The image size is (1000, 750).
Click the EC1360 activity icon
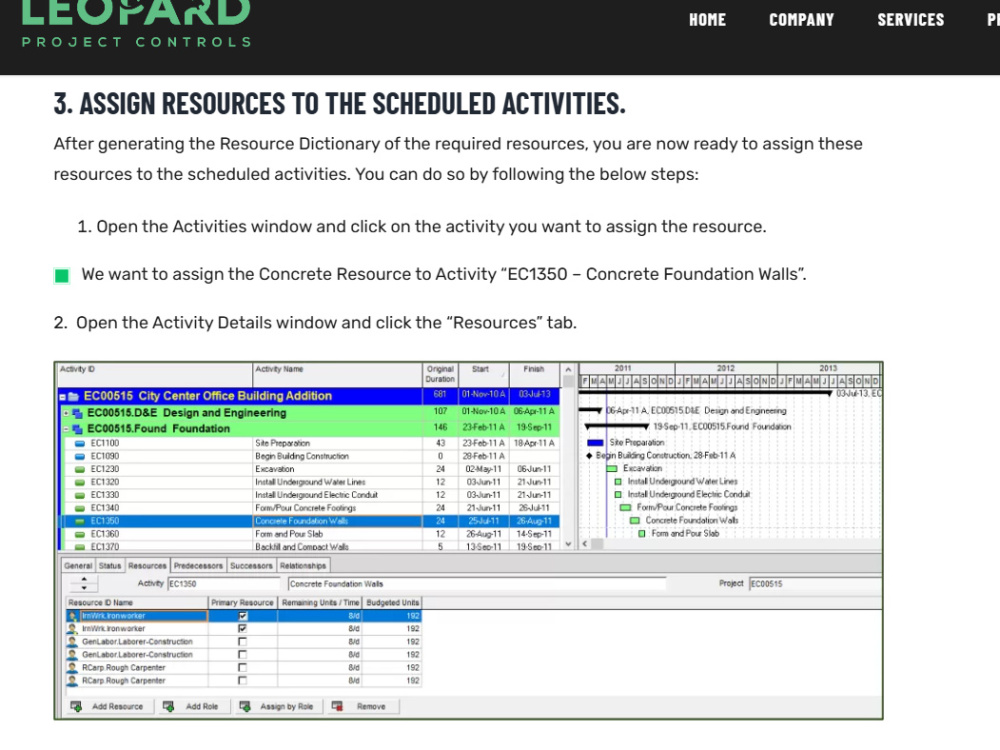[x=80, y=534]
